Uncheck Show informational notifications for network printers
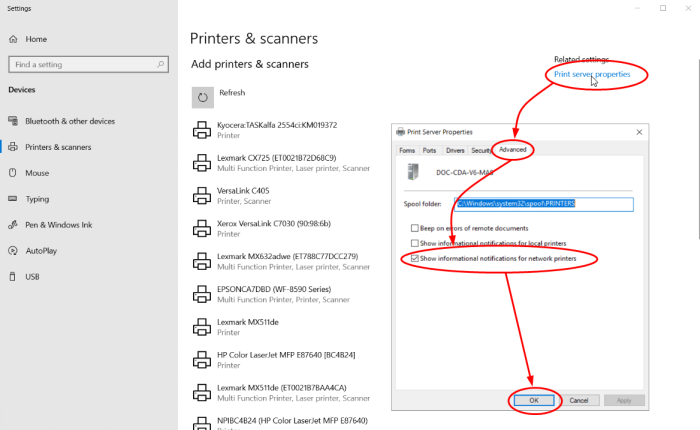Image resolution: width=700 pixels, height=430 pixels. click(x=415, y=259)
